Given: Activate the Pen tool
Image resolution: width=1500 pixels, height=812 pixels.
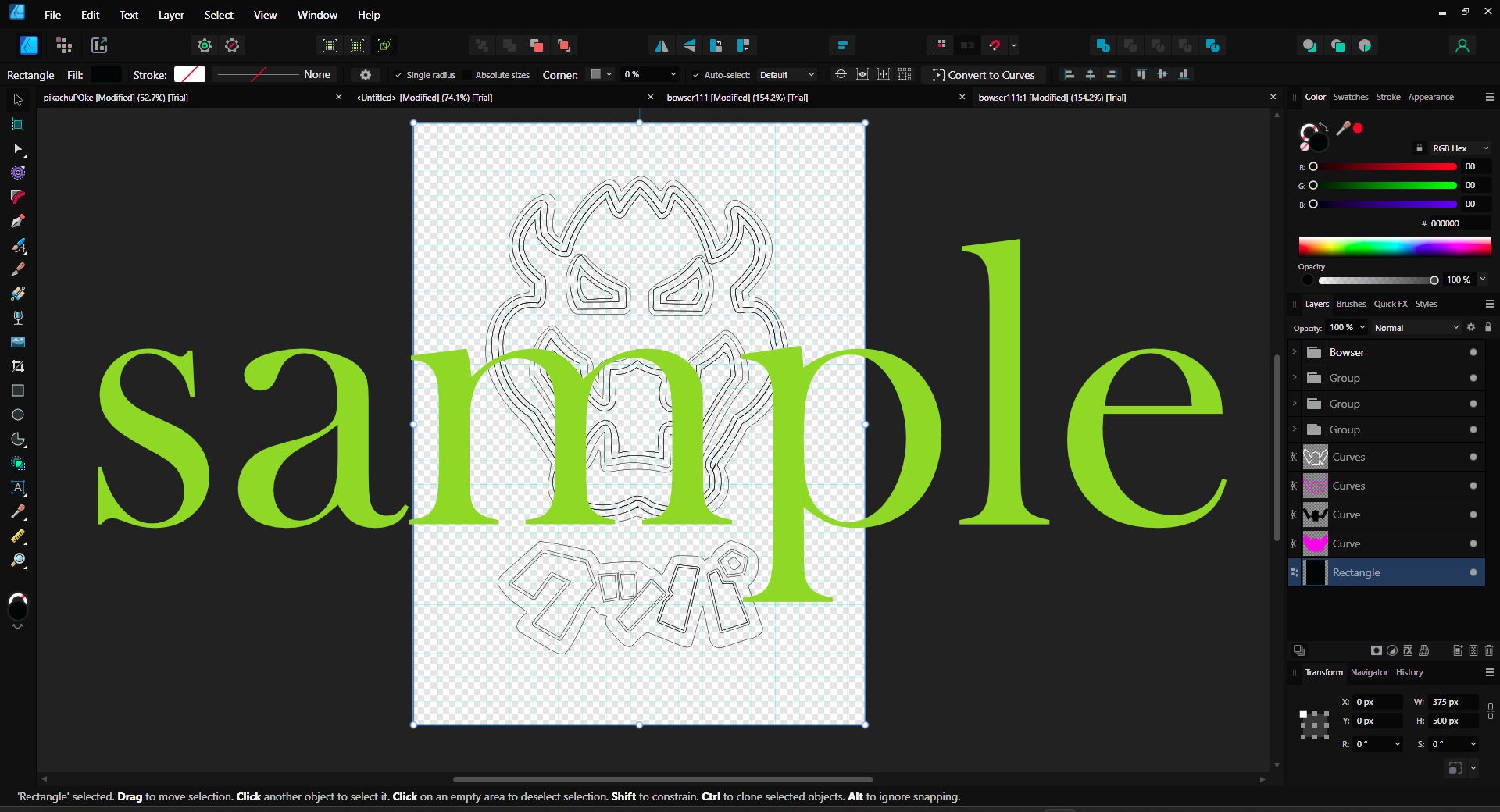Looking at the screenshot, I should pos(18,221).
